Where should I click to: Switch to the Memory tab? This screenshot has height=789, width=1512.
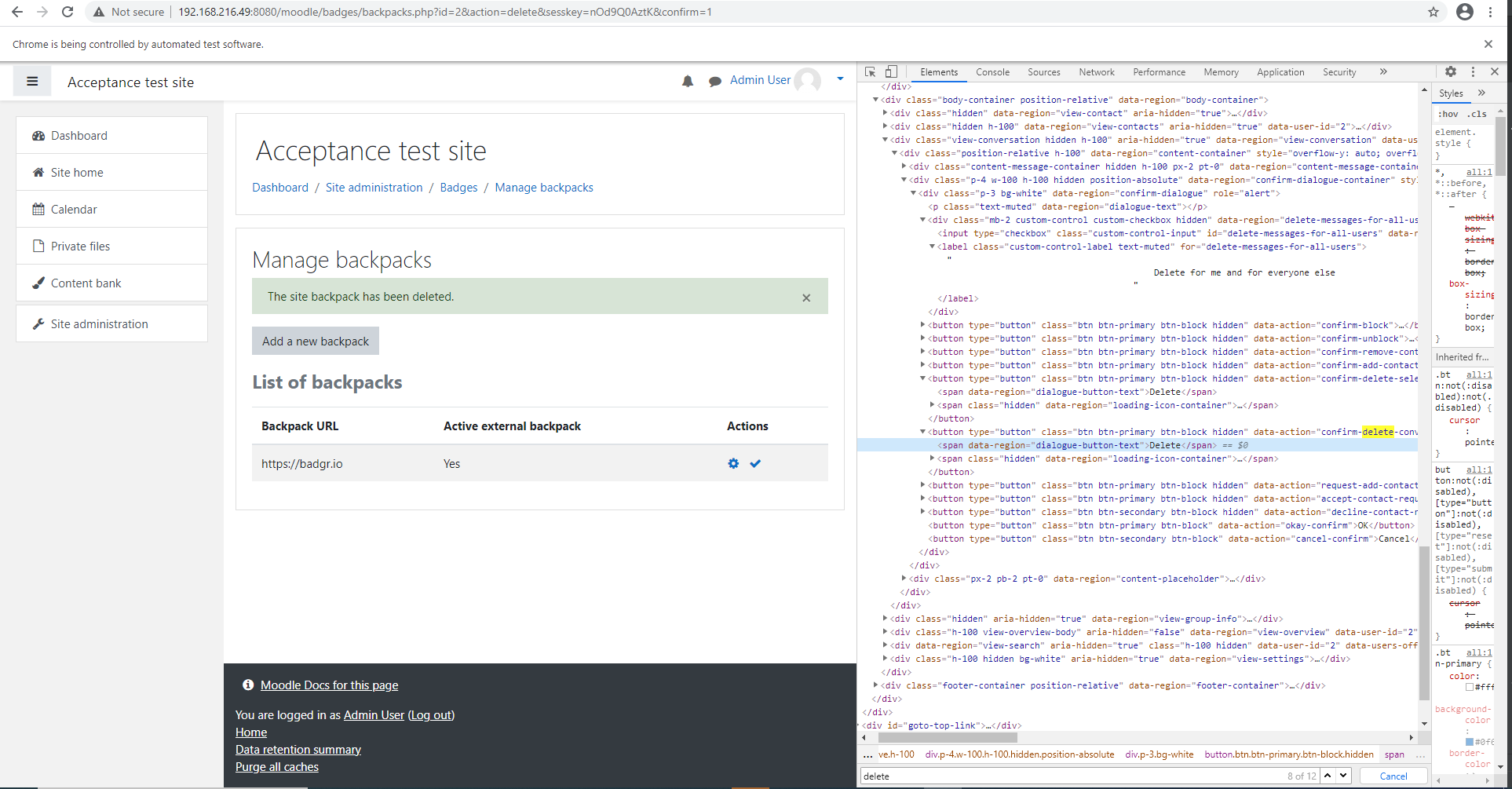[1221, 71]
